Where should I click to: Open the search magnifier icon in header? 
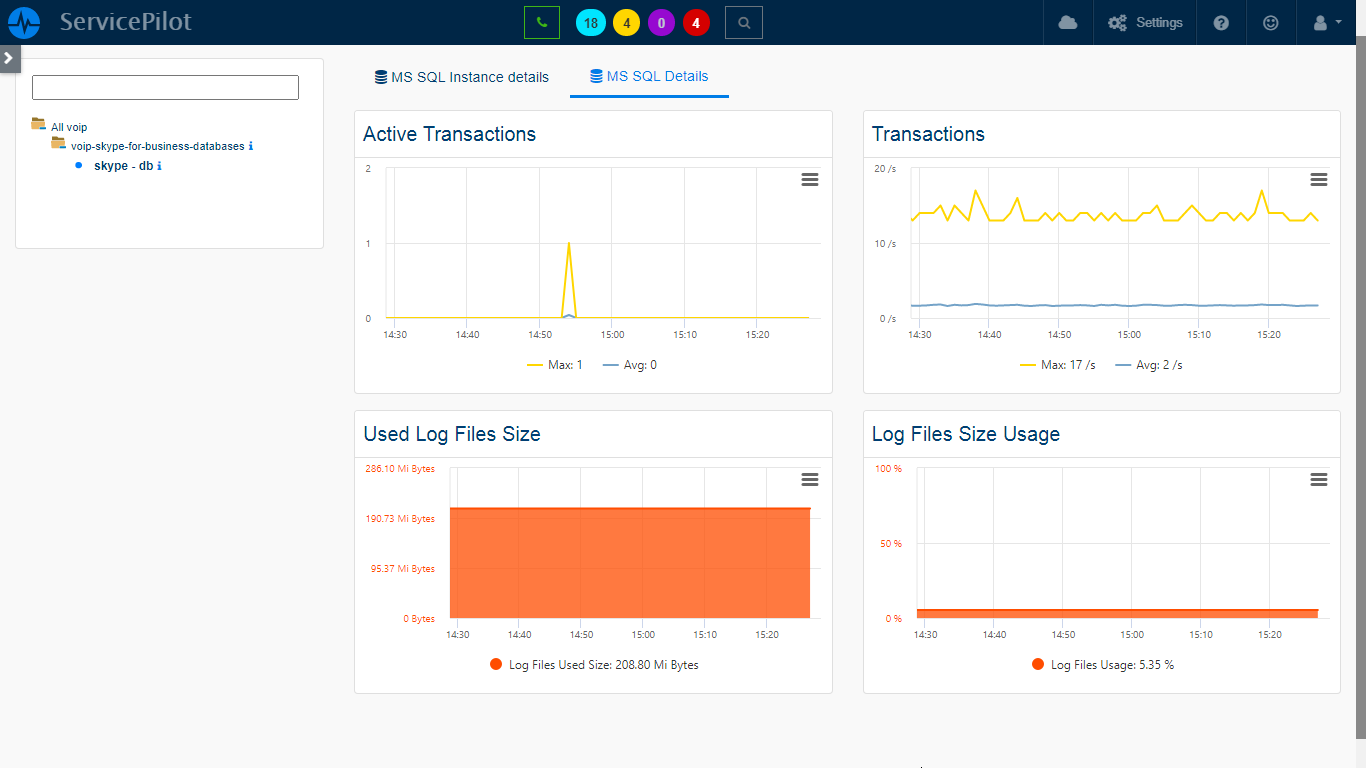[x=743, y=22]
